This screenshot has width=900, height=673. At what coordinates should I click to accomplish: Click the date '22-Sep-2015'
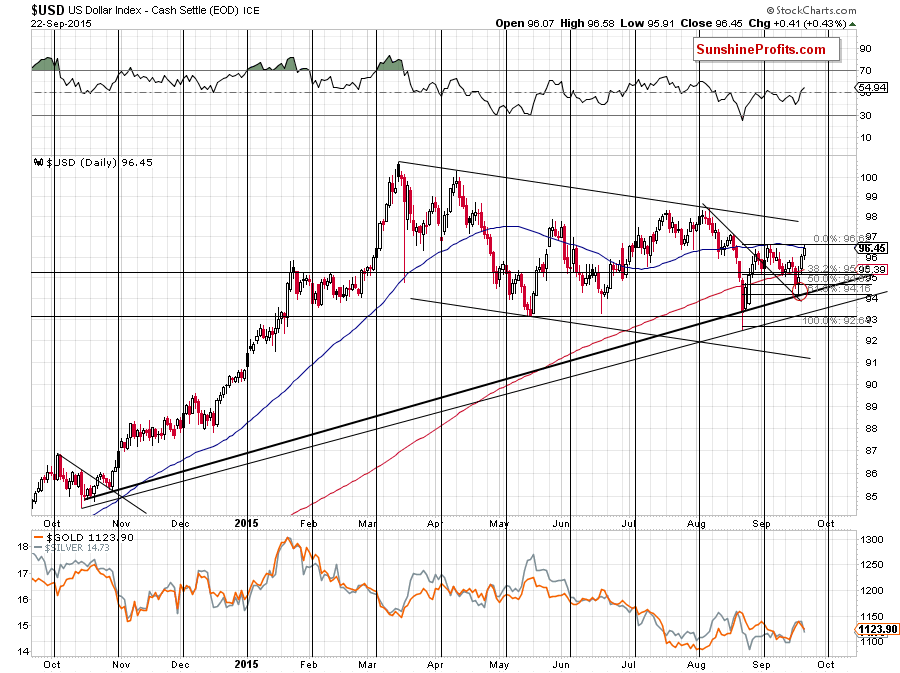[x=61, y=24]
